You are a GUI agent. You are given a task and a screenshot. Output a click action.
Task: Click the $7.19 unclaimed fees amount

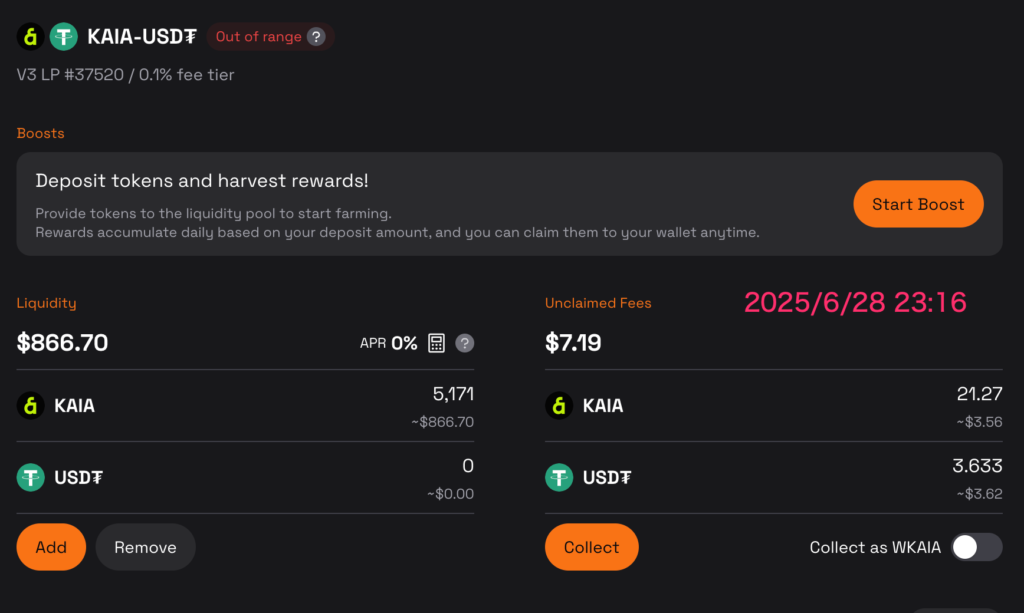pyautogui.click(x=573, y=343)
